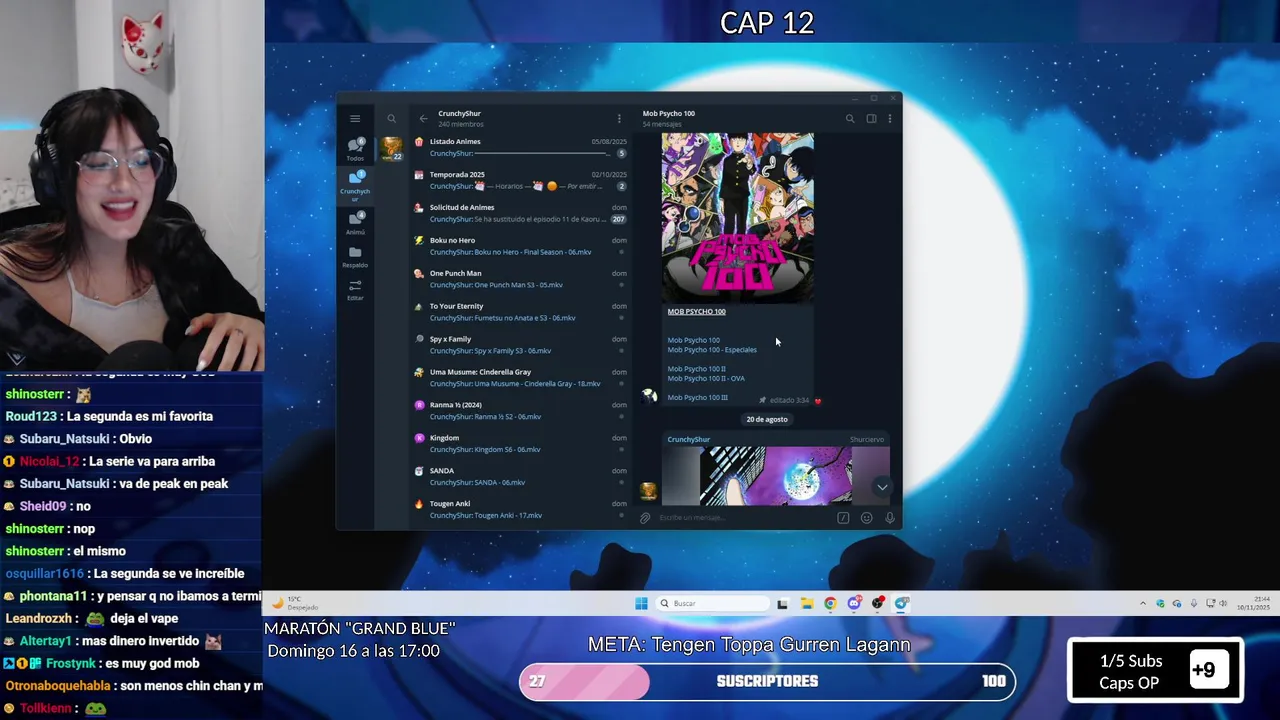Search within the Mob Psycho 100 chat
The image size is (1280, 720).
pyautogui.click(x=850, y=118)
